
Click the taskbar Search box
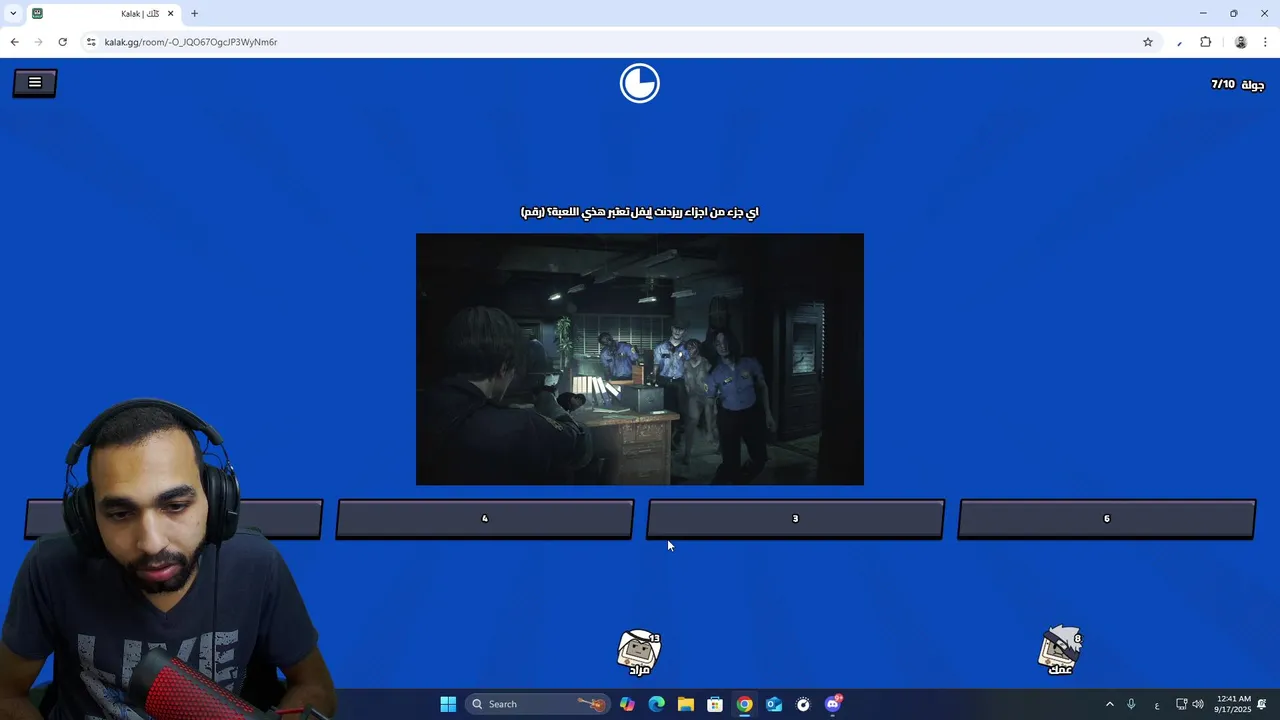point(538,704)
